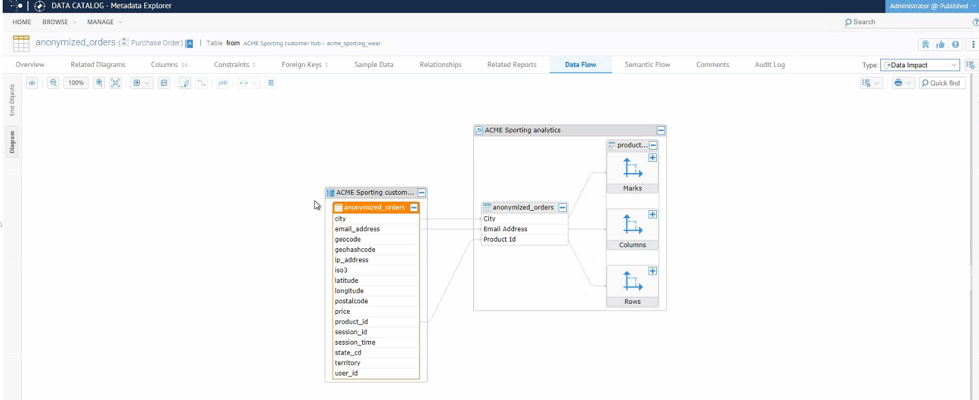Click the thumbs-up endorse icon
Screen dimensions: 979x400
click(x=940, y=44)
